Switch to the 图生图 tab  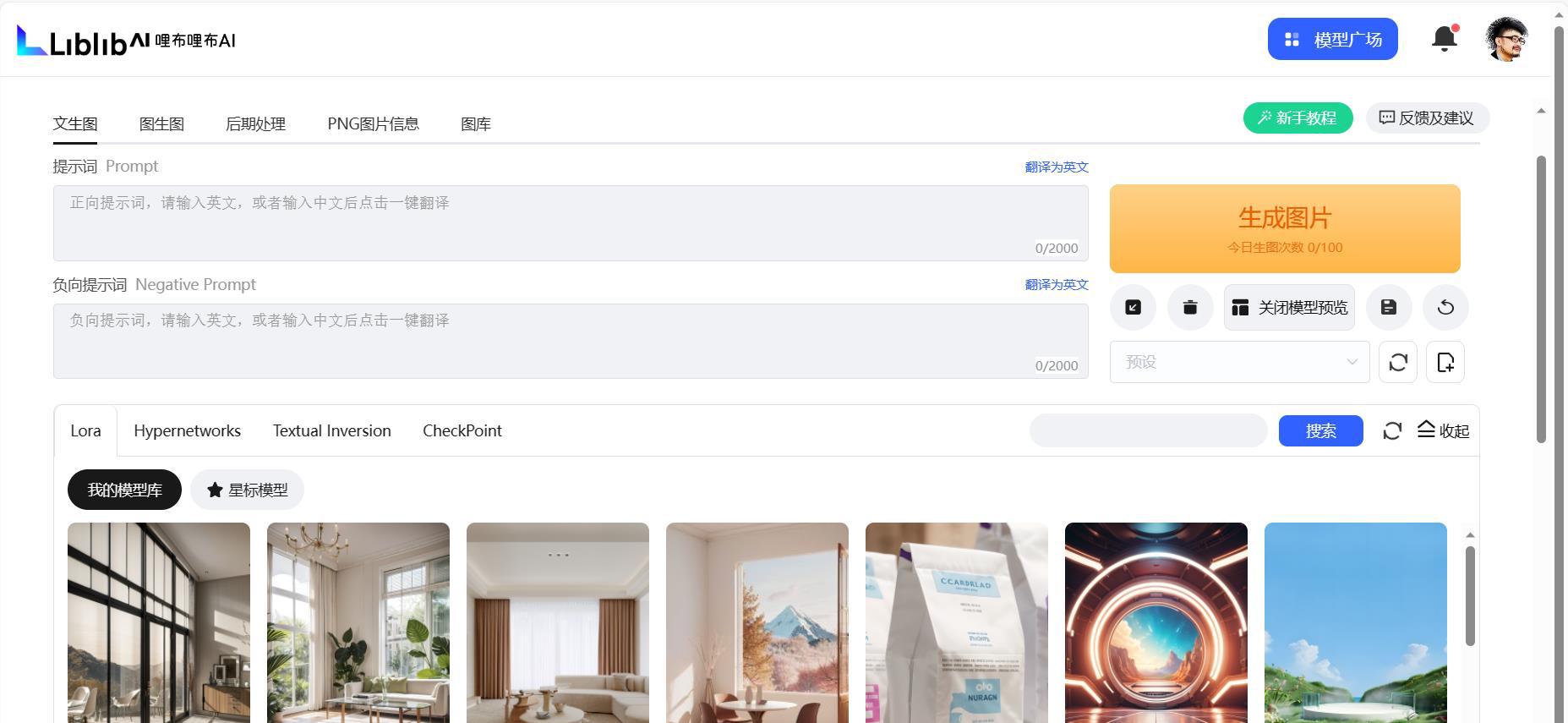(161, 124)
